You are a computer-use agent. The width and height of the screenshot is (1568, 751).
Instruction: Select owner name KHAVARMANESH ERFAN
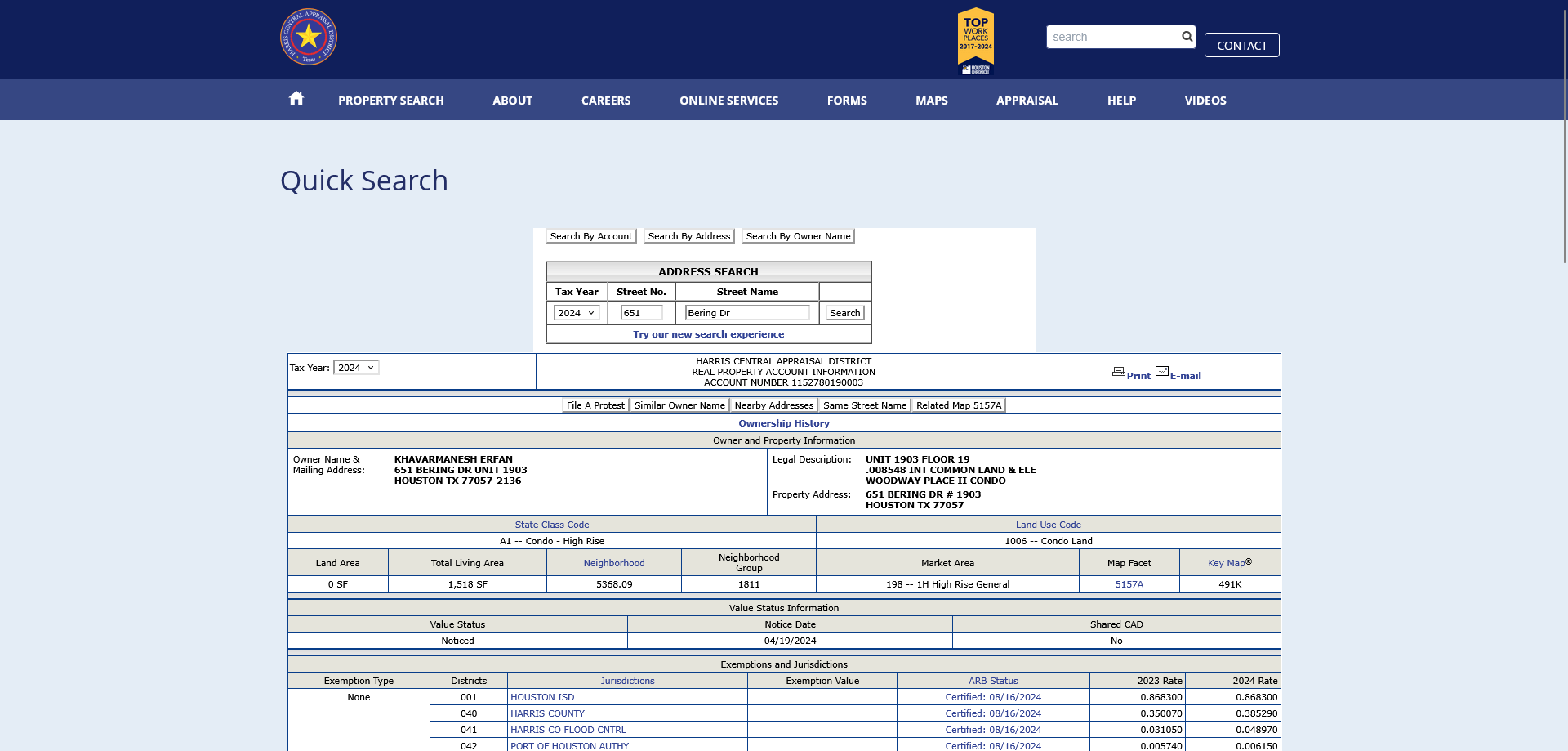[x=453, y=459]
